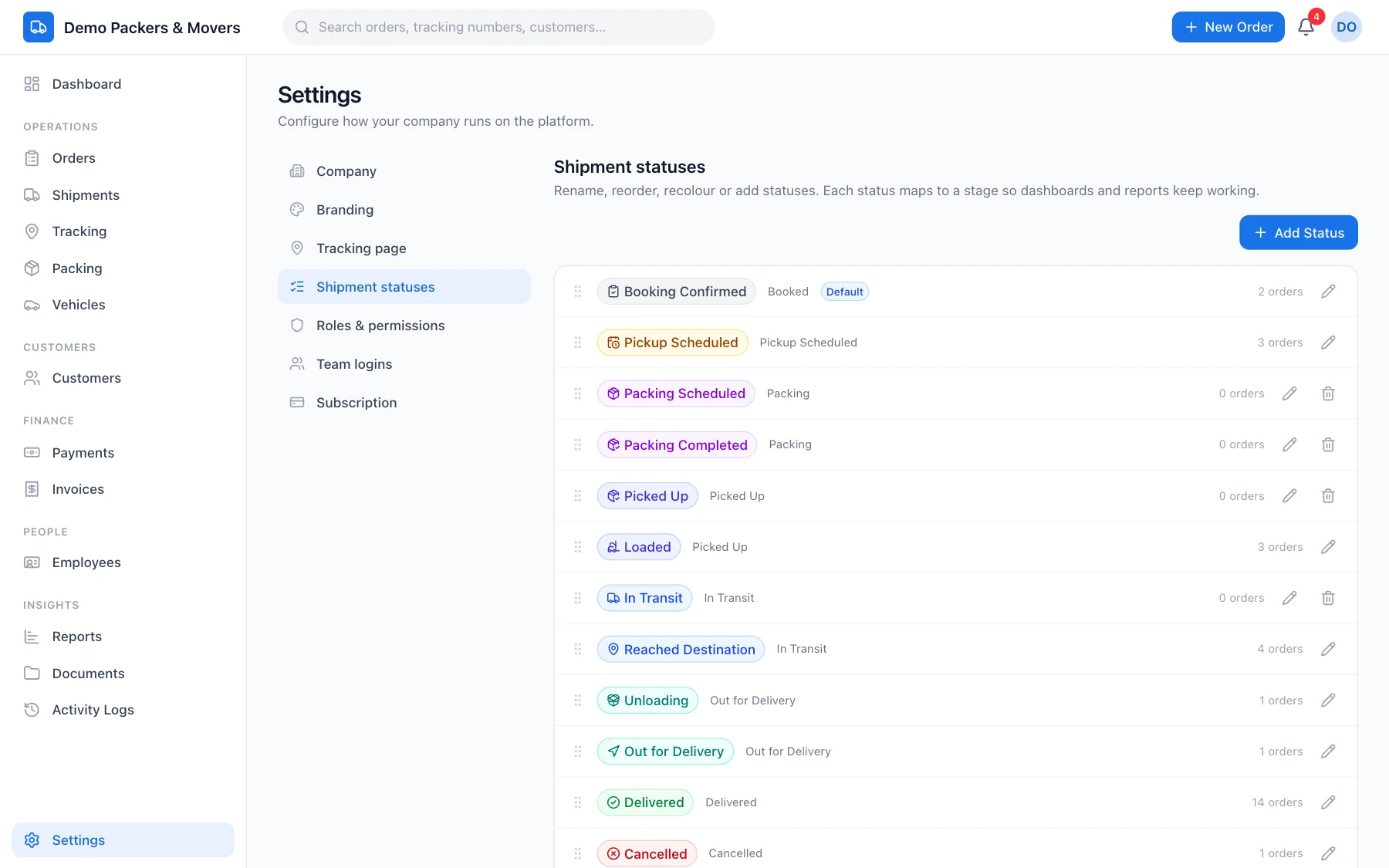Click the '4 orders' count for Reached Destination
This screenshot has width=1389, height=868.
coord(1279,649)
